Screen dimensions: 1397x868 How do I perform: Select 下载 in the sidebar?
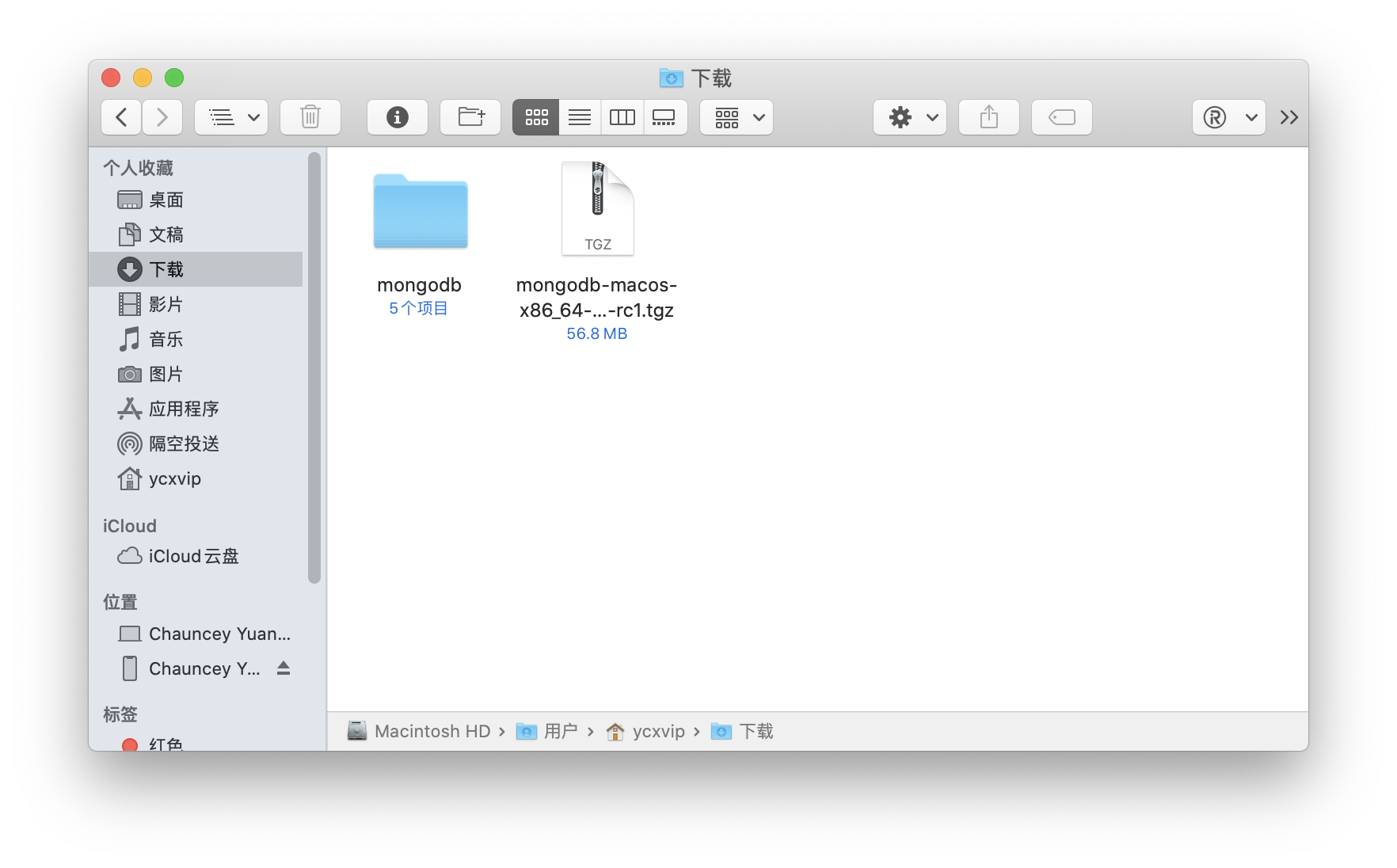pos(196,269)
